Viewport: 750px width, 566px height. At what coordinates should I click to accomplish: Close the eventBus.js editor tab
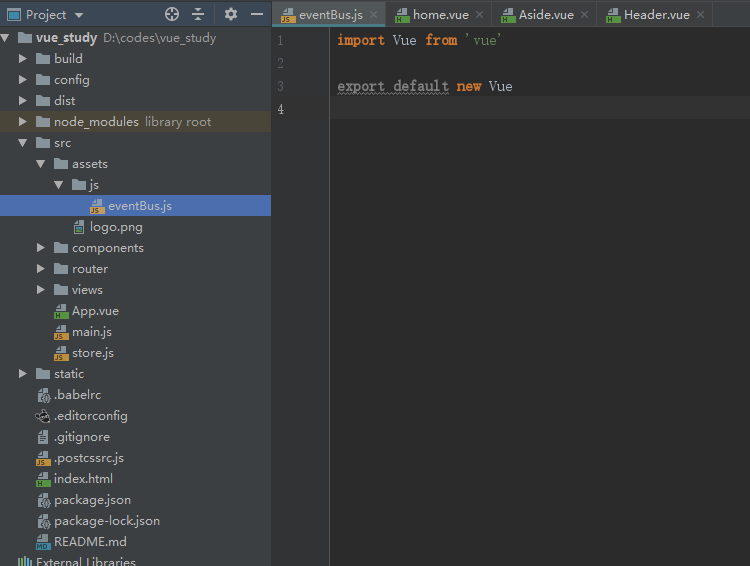374,15
